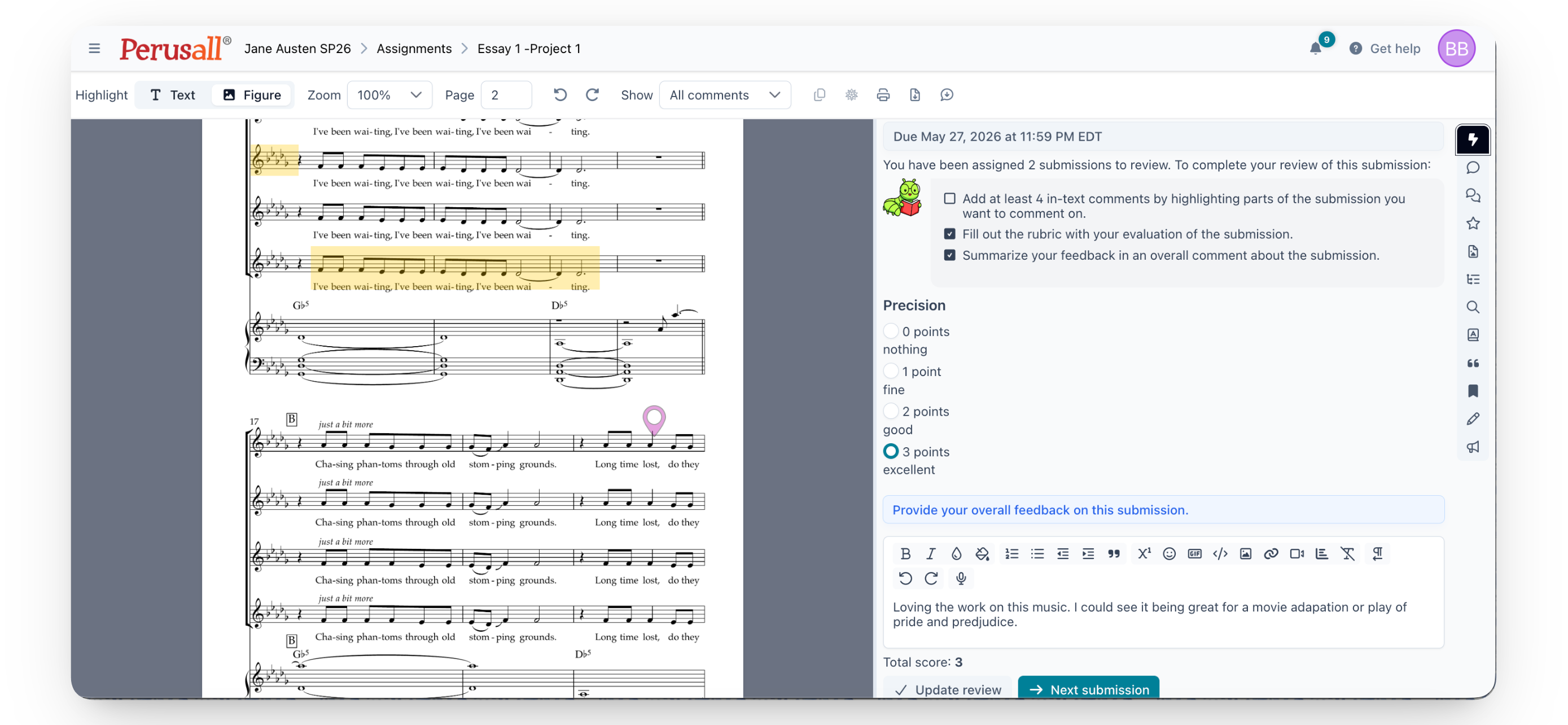Redo last edit in feedback editor

931,578
